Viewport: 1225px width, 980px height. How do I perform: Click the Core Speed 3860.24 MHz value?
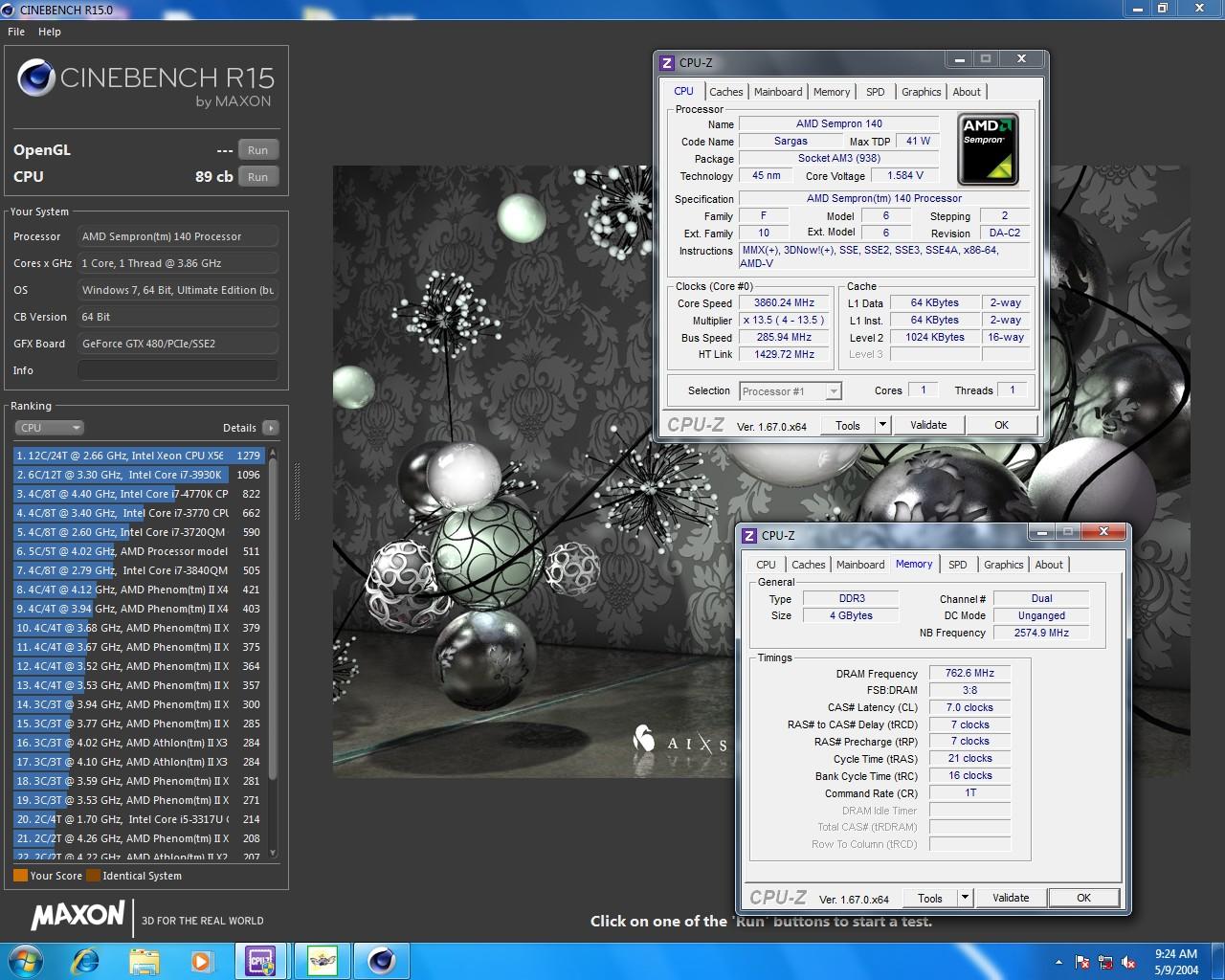(x=784, y=302)
